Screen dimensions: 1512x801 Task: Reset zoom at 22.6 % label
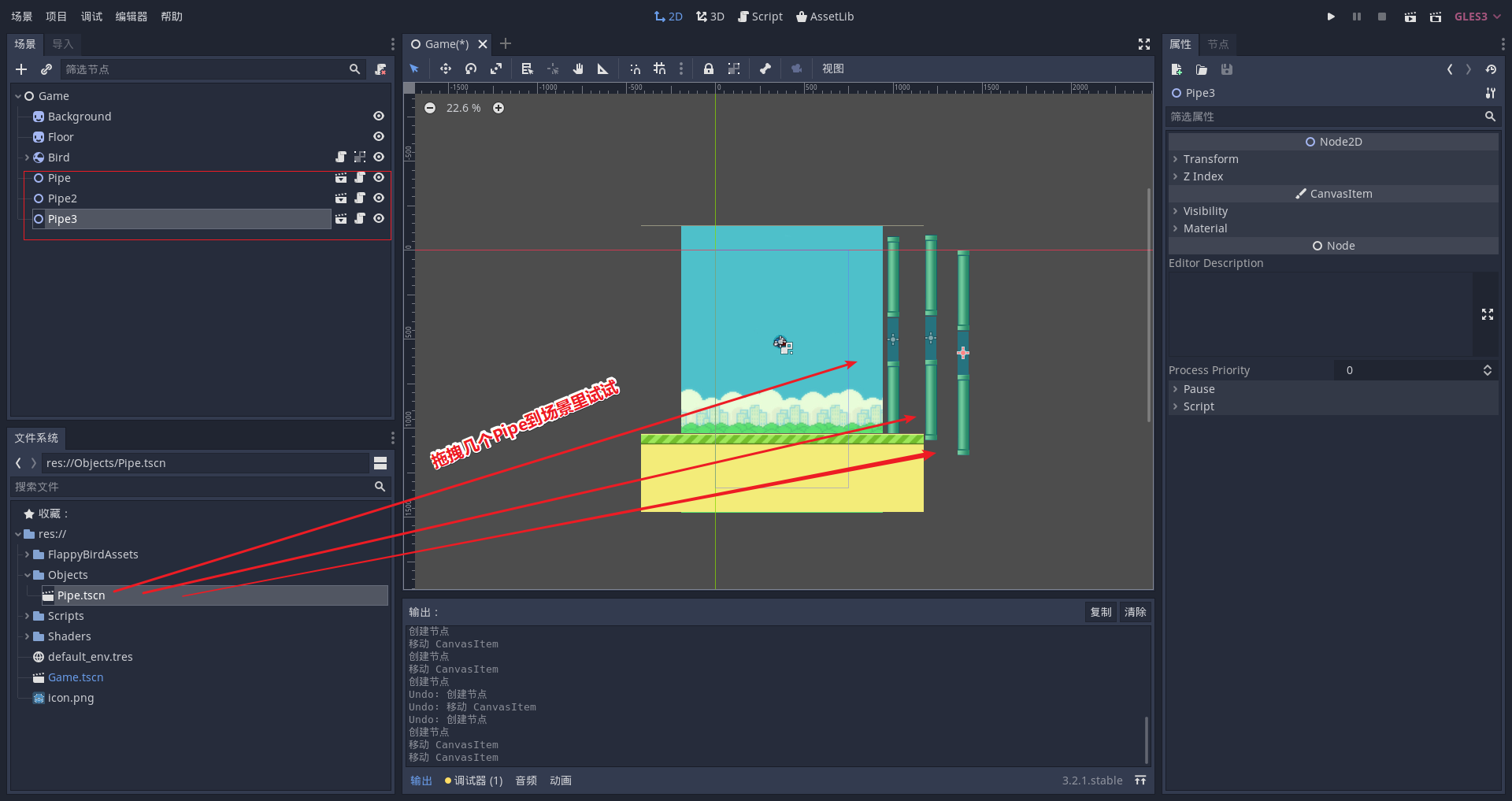463,108
